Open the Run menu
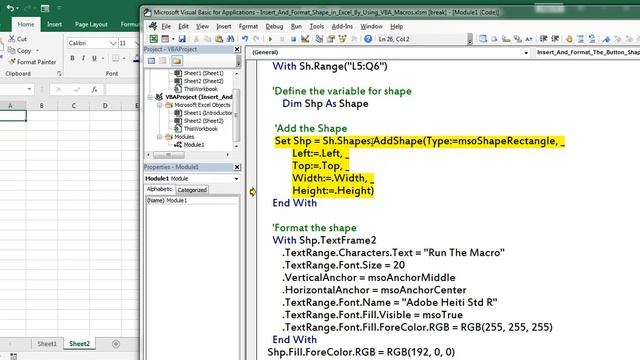 296,27
